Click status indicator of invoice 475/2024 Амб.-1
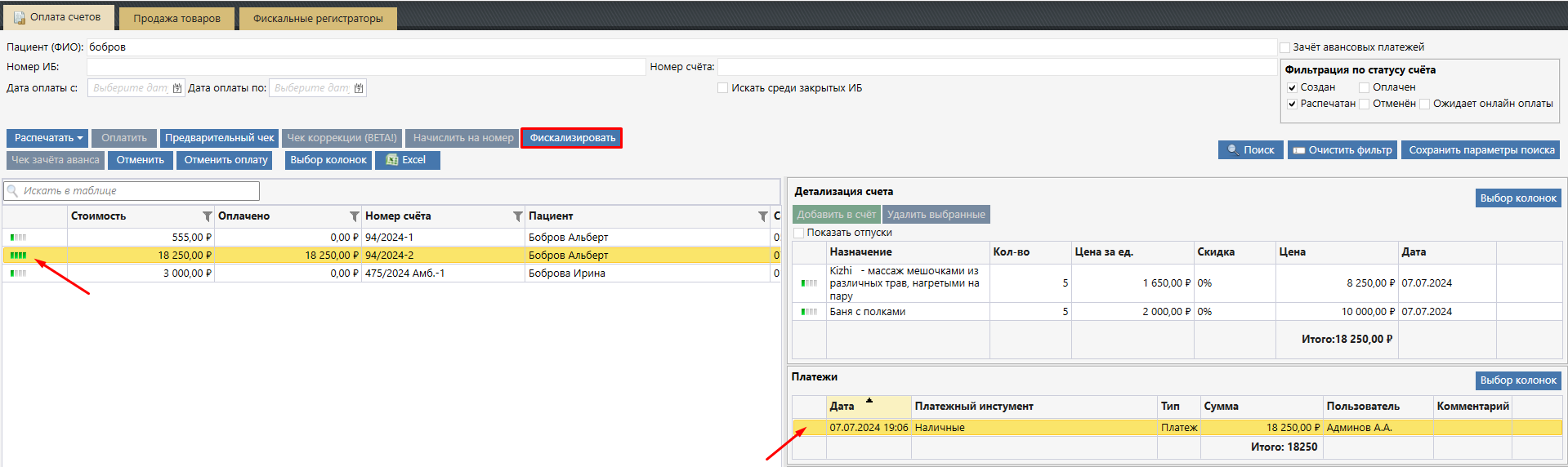 point(18,274)
